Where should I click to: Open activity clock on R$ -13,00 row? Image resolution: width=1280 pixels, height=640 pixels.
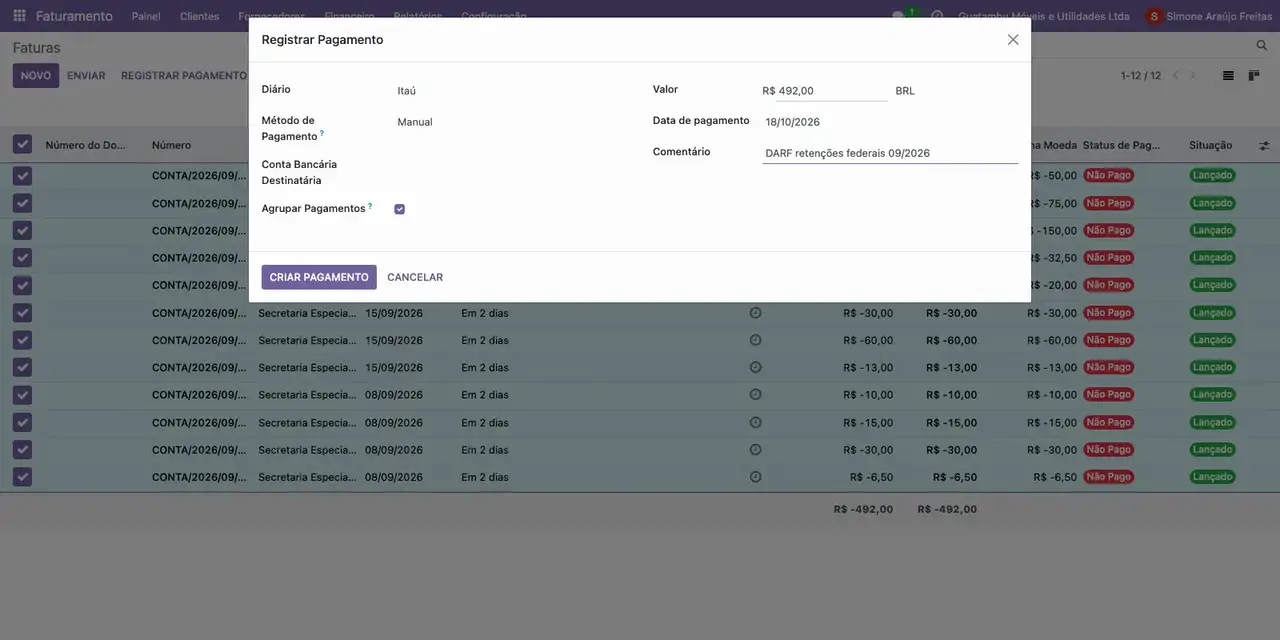coord(755,367)
